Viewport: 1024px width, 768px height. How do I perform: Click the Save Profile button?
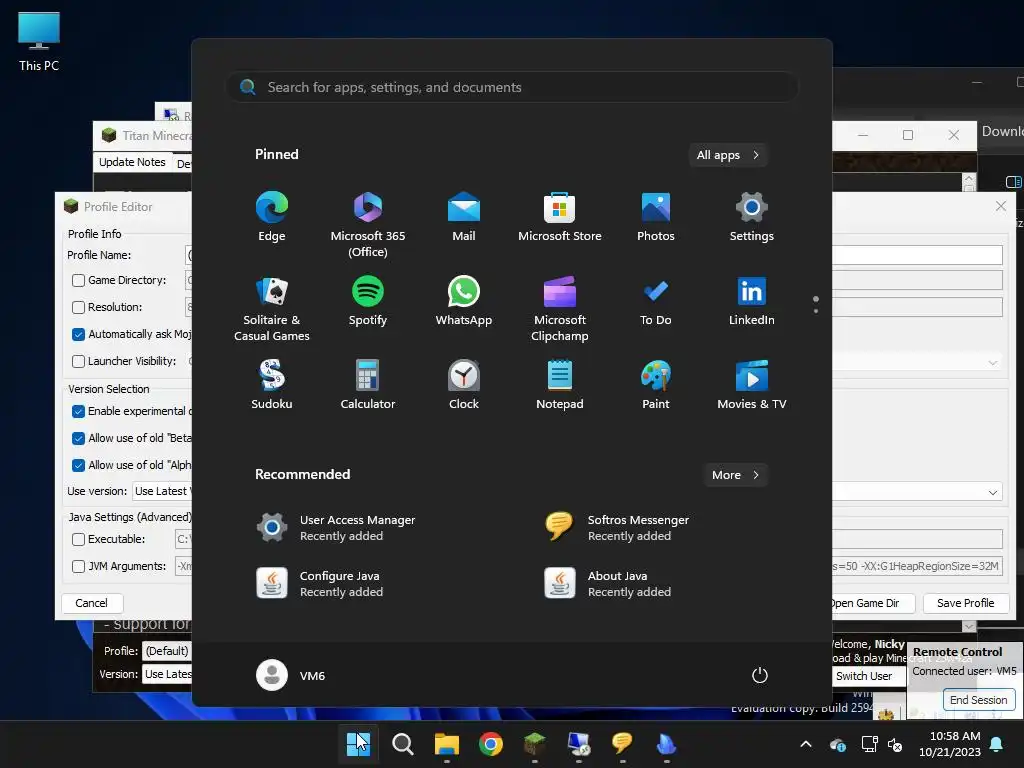[x=965, y=603]
